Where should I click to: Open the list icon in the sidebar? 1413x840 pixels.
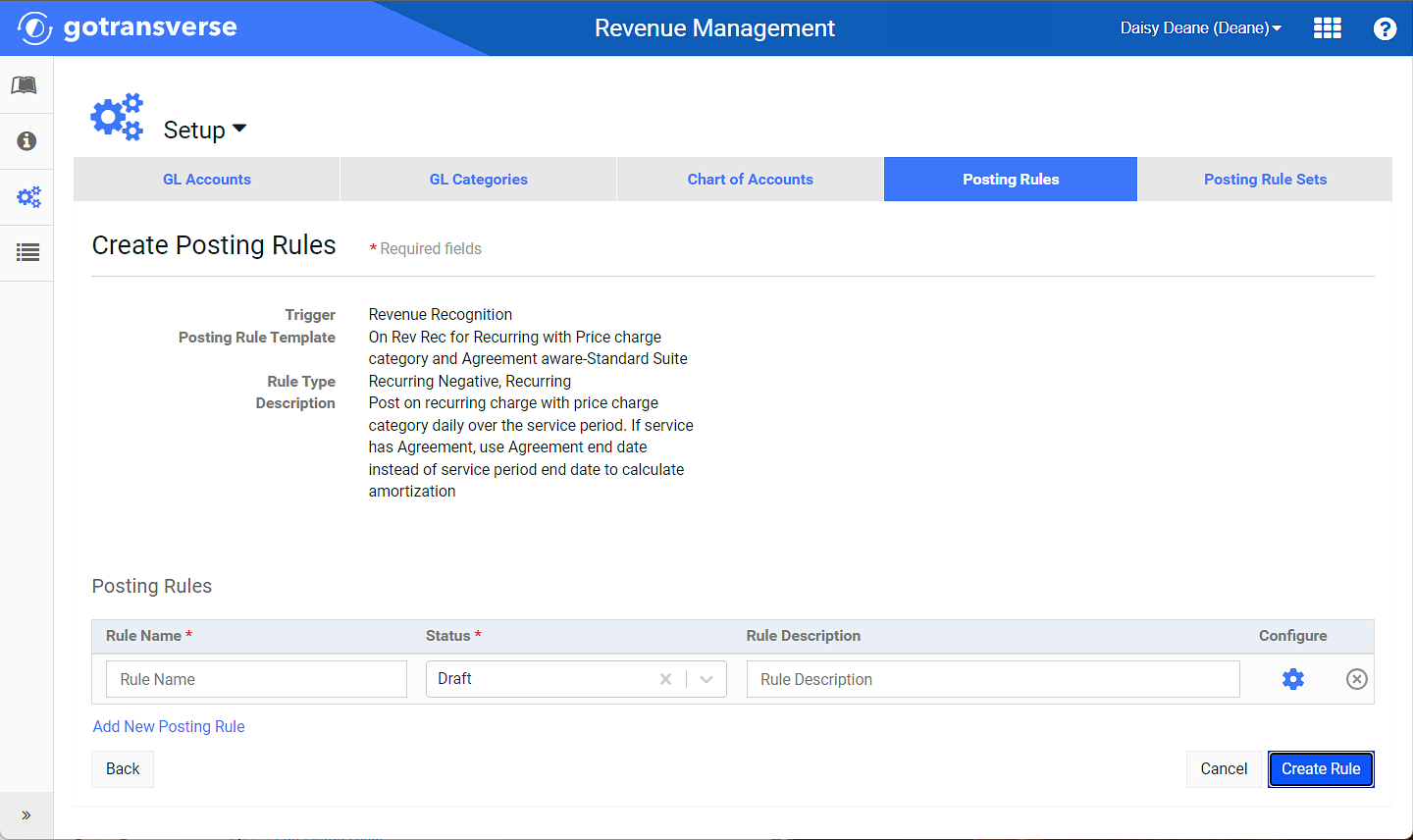pyautogui.click(x=27, y=253)
